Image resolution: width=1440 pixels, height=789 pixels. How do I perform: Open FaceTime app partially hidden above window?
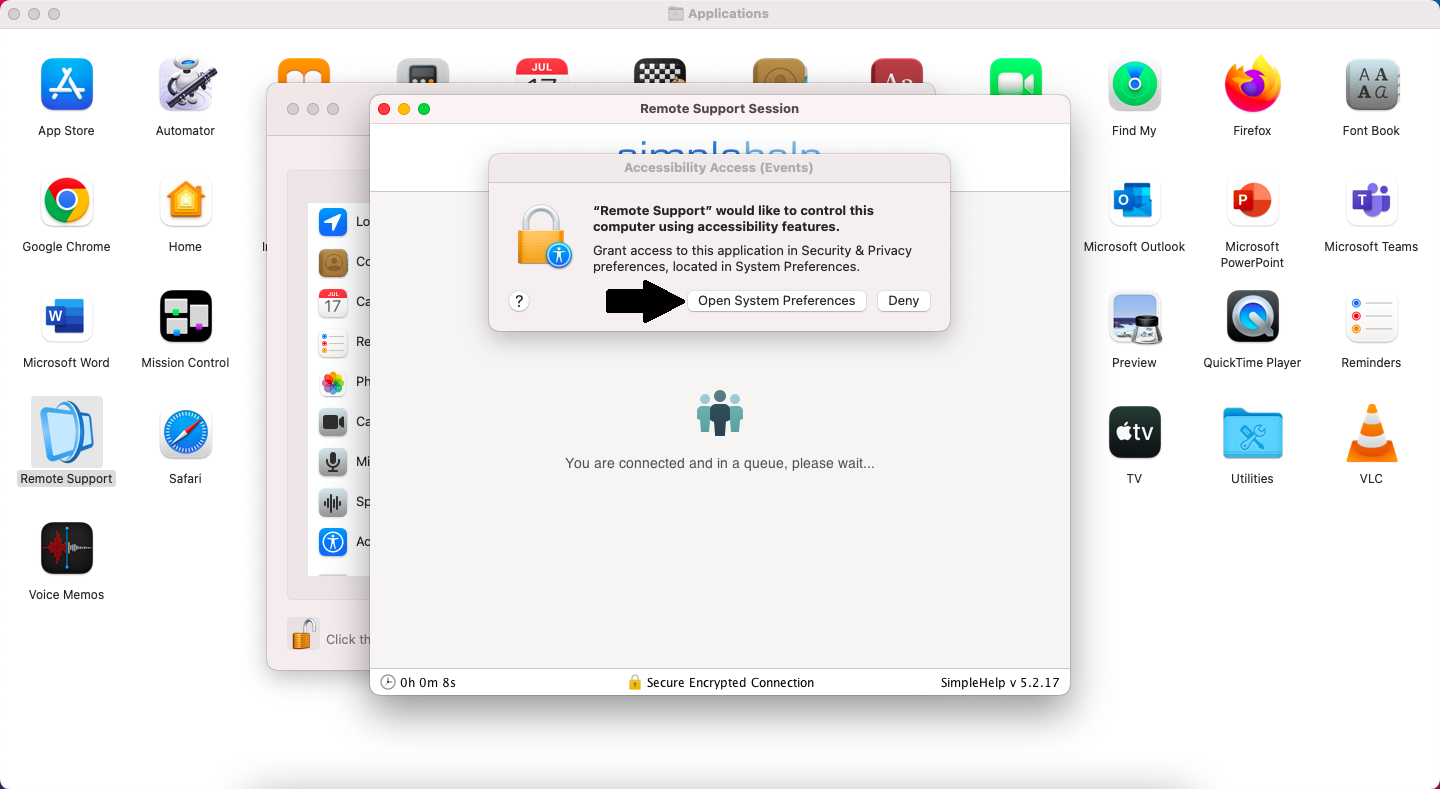coord(1015,77)
